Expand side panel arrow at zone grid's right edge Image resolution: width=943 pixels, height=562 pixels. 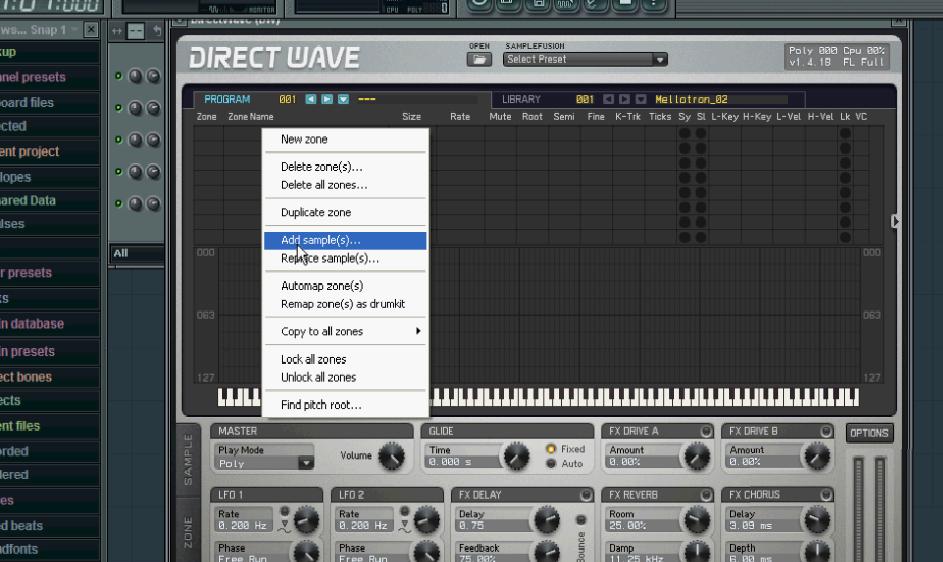(x=895, y=221)
